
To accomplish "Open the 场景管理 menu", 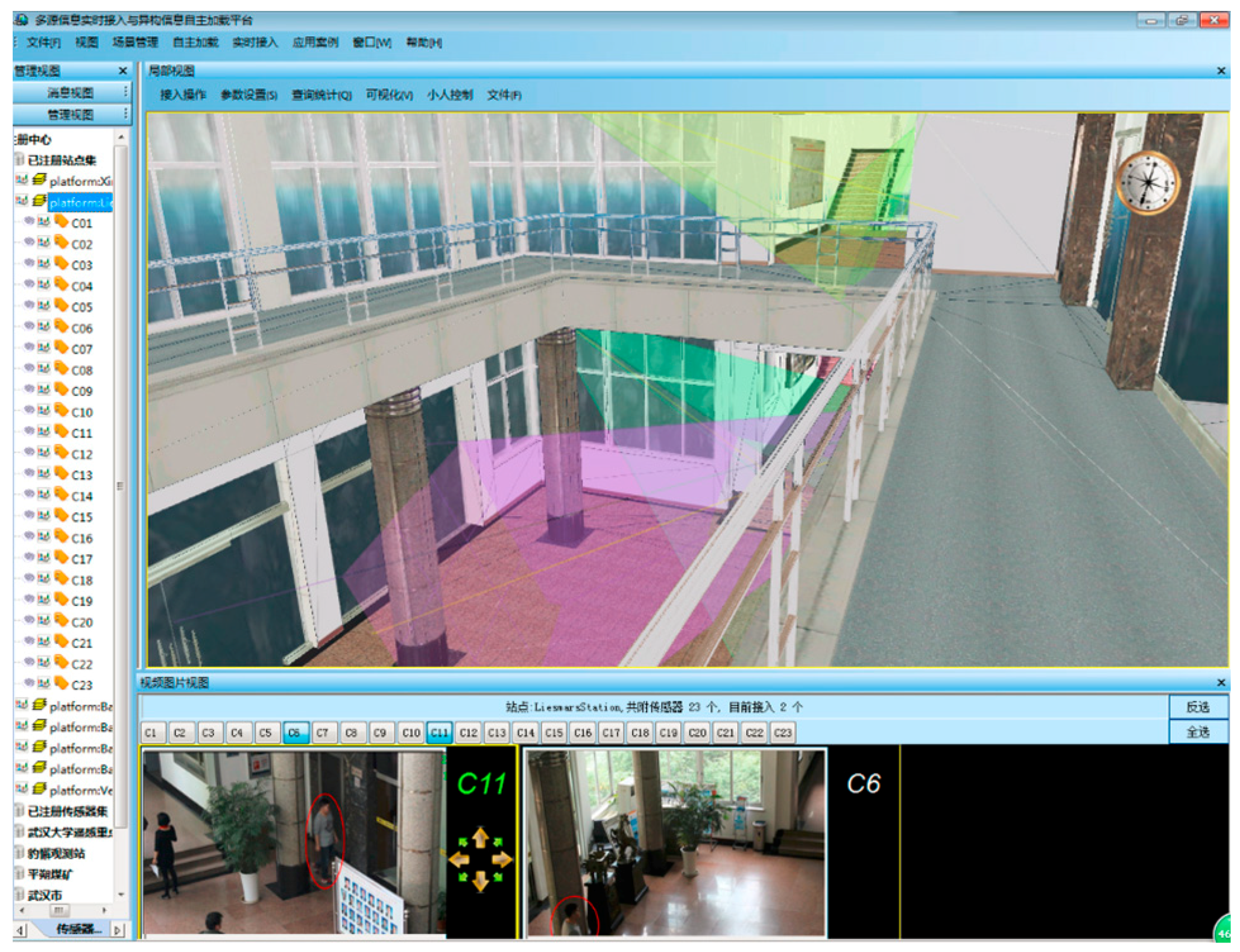I will tap(135, 42).
